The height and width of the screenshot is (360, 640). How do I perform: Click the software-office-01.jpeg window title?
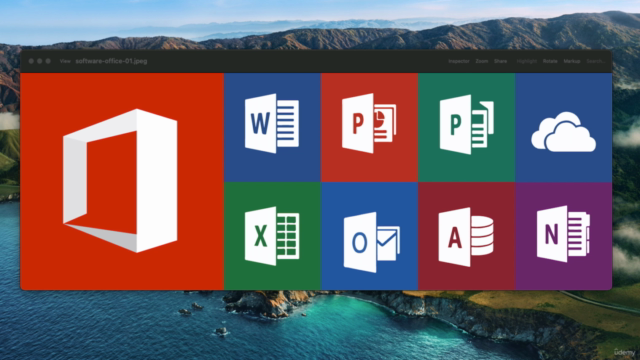pos(111,61)
